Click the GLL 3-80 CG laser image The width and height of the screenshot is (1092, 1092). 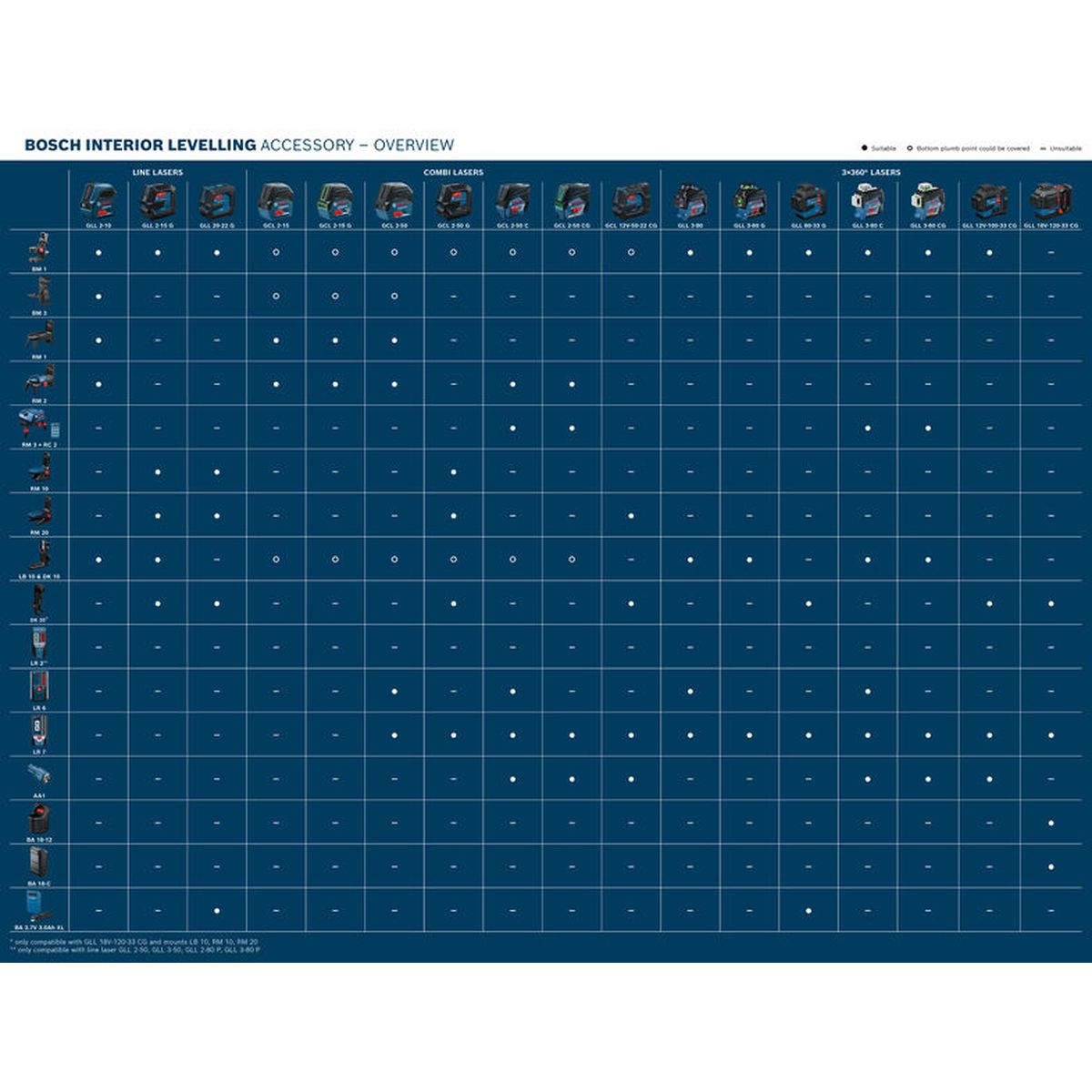click(928, 201)
